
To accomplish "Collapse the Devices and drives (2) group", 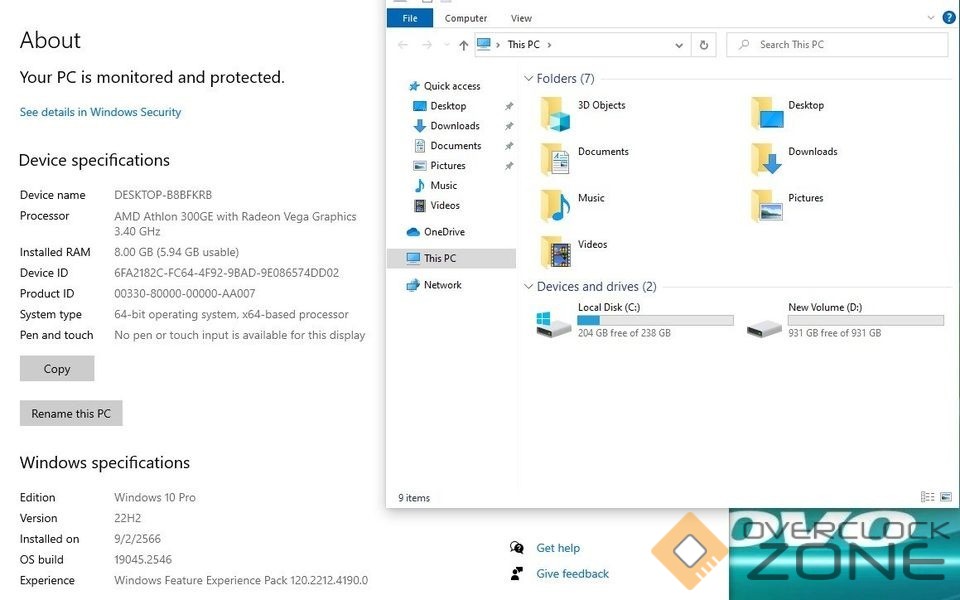I will (x=528, y=287).
